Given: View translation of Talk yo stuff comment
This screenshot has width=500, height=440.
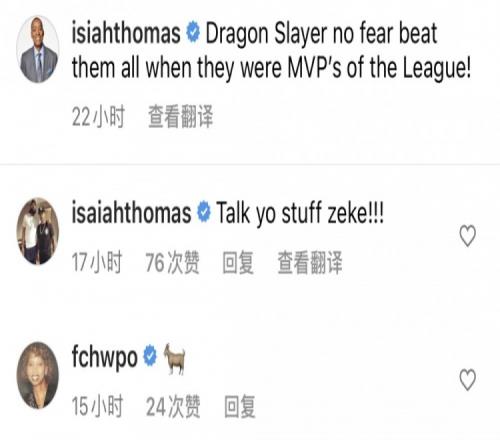Looking at the screenshot, I should tap(310, 263).
